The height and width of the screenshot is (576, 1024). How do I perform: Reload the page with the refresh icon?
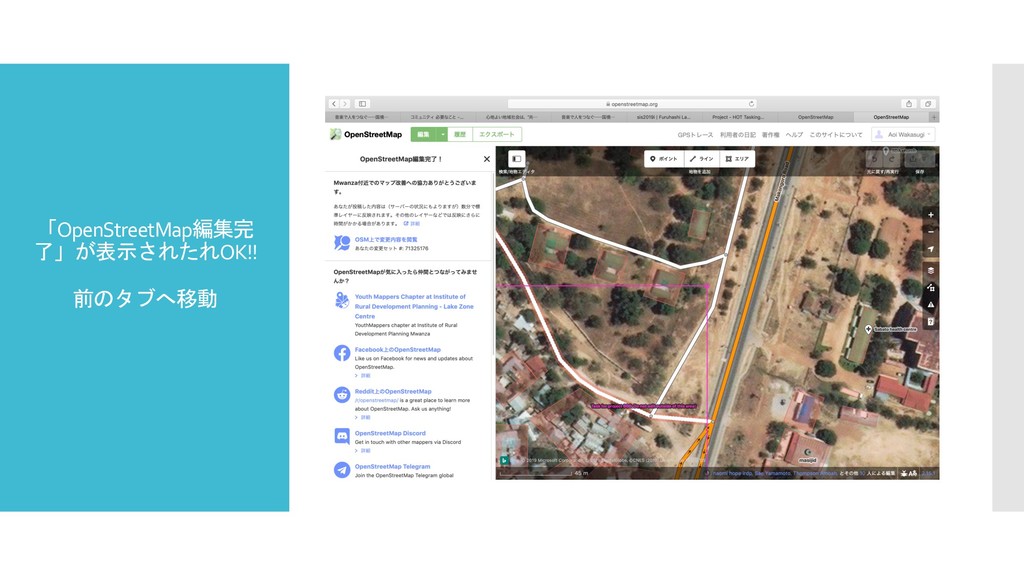click(751, 104)
